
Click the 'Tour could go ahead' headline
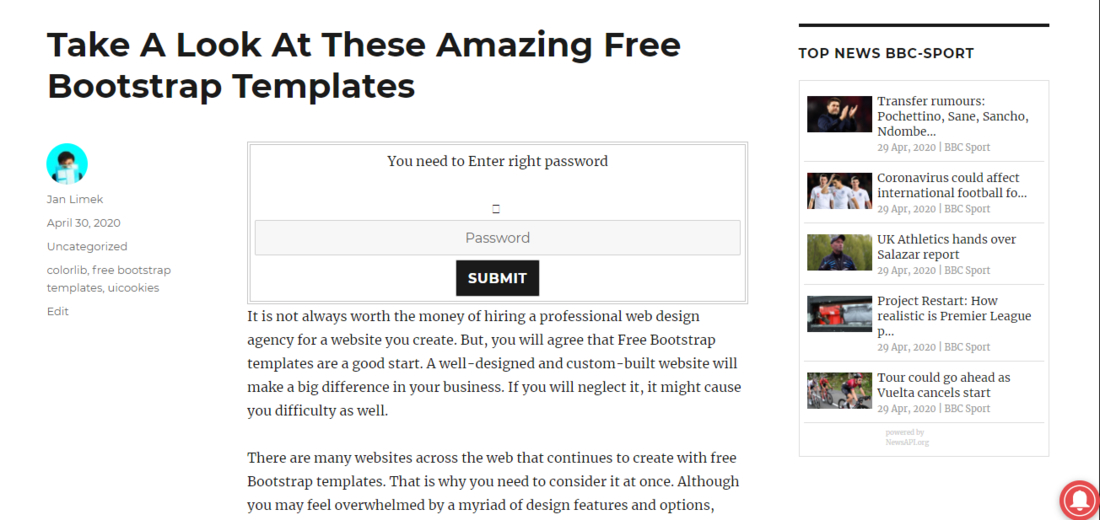pyautogui.click(x=943, y=385)
